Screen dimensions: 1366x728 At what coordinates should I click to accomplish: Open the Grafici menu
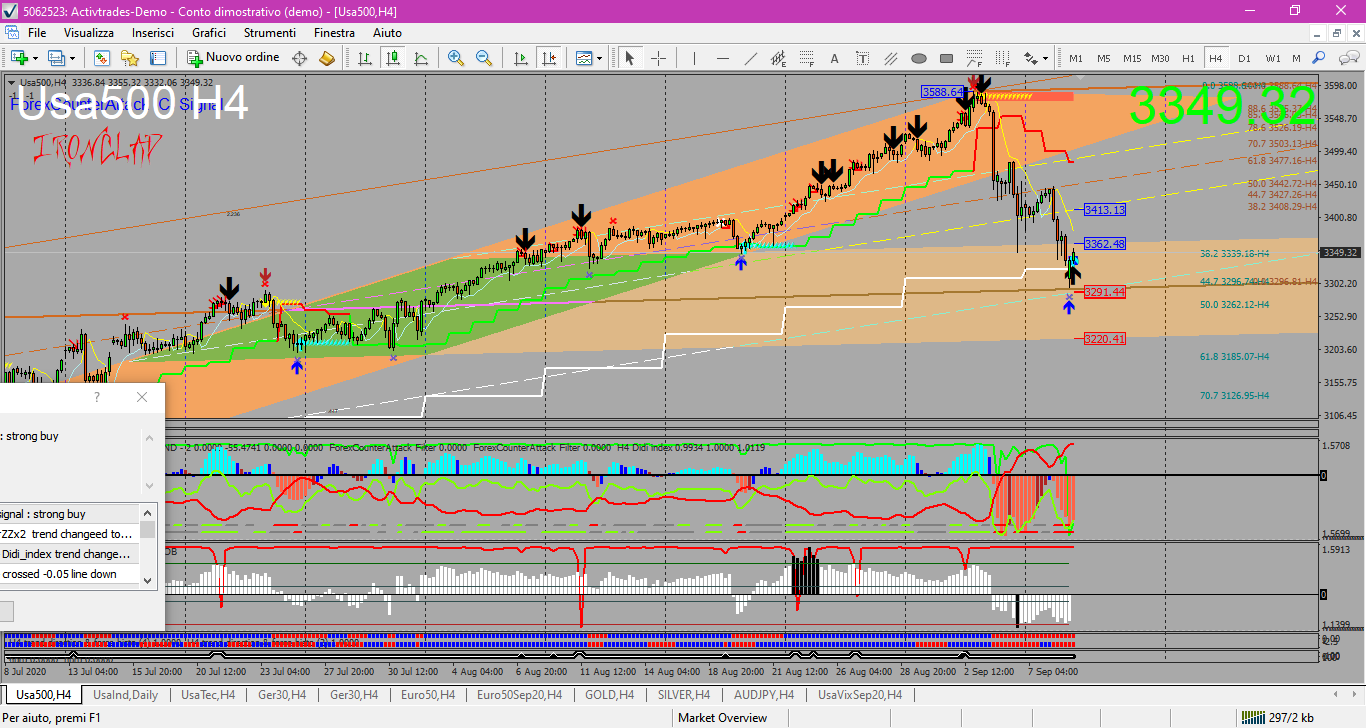tap(209, 33)
